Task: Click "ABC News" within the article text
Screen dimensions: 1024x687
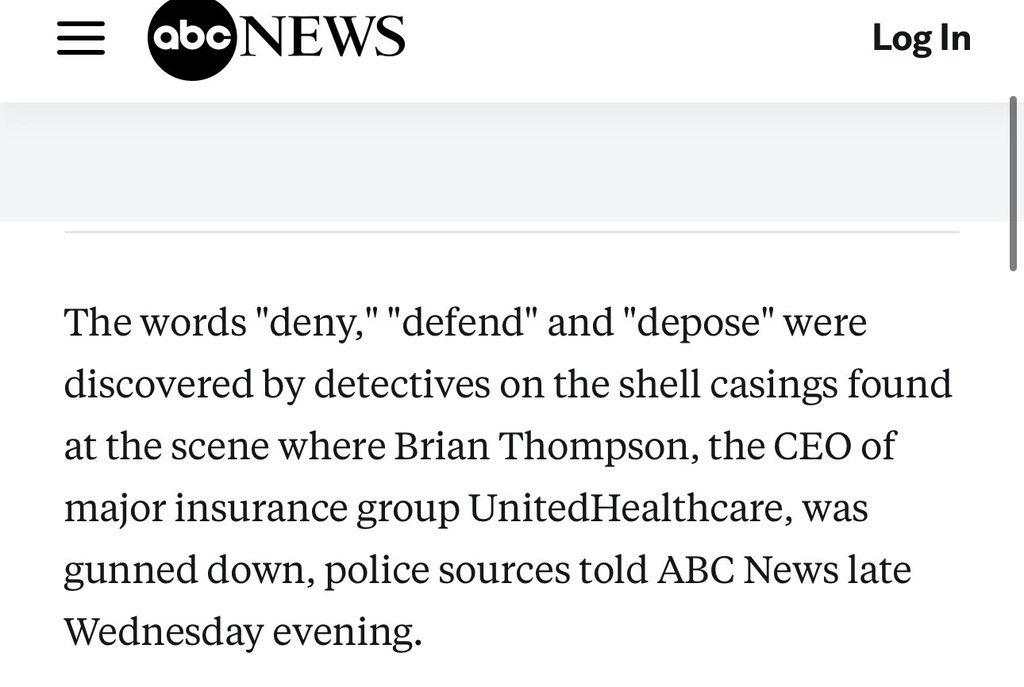Action: click(x=747, y=569)
